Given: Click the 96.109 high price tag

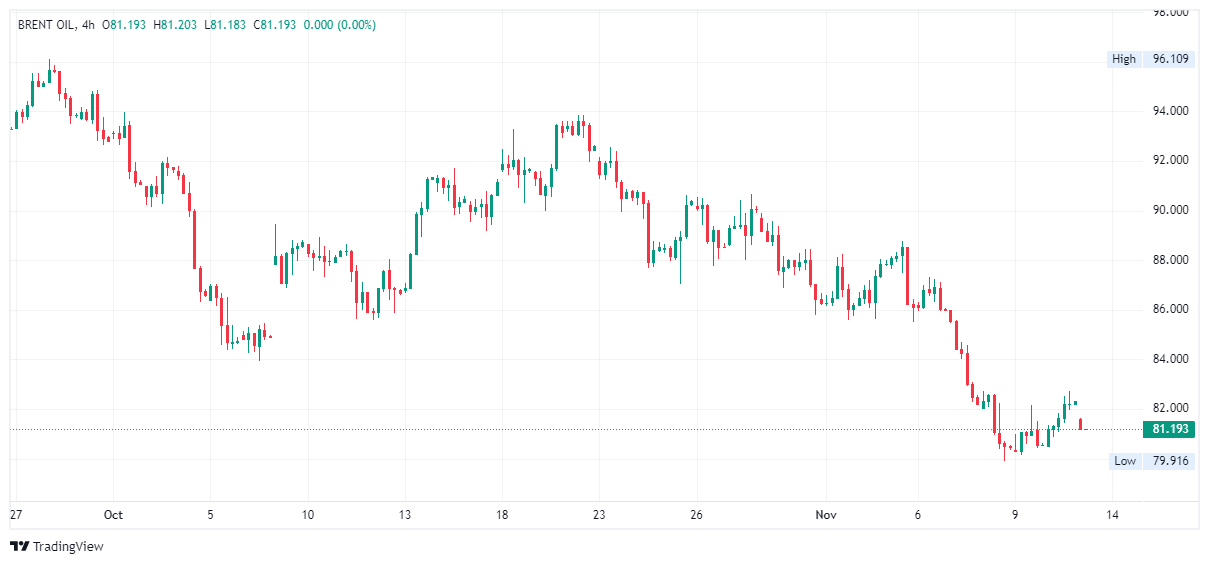Looking at the screenshot, I should pyautogui.click(x=1170, y=59).
